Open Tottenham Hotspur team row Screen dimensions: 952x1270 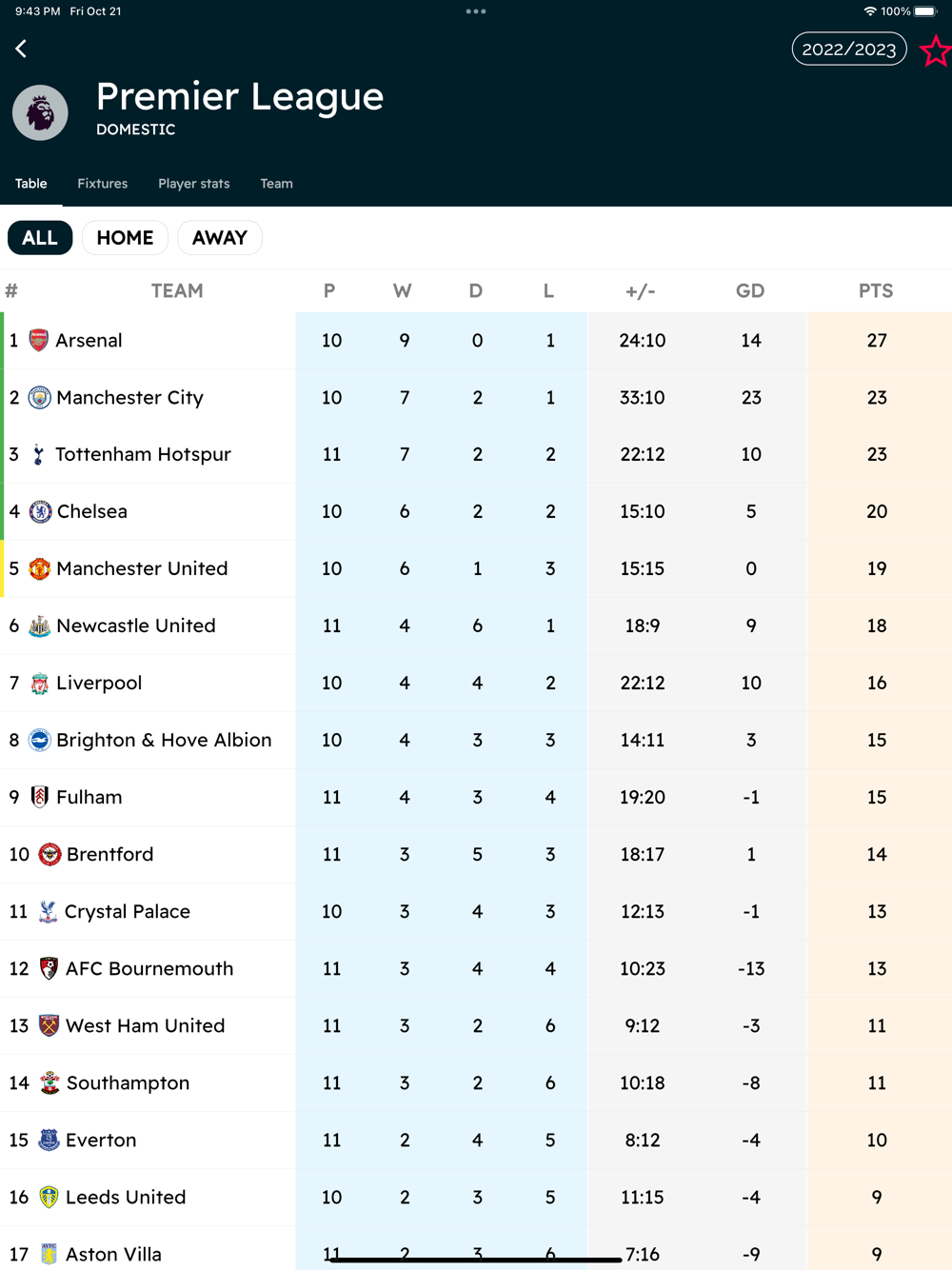(x=143, y=455)
